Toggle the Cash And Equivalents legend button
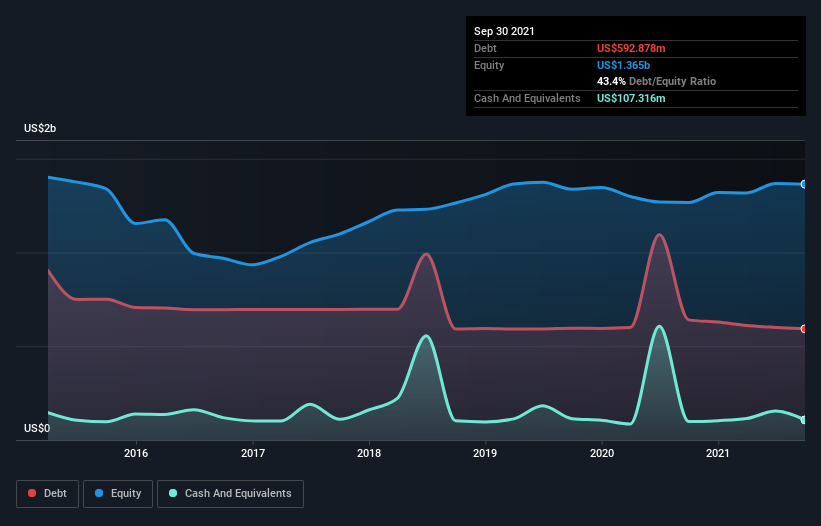821x526 pixels. click(230, 494)
